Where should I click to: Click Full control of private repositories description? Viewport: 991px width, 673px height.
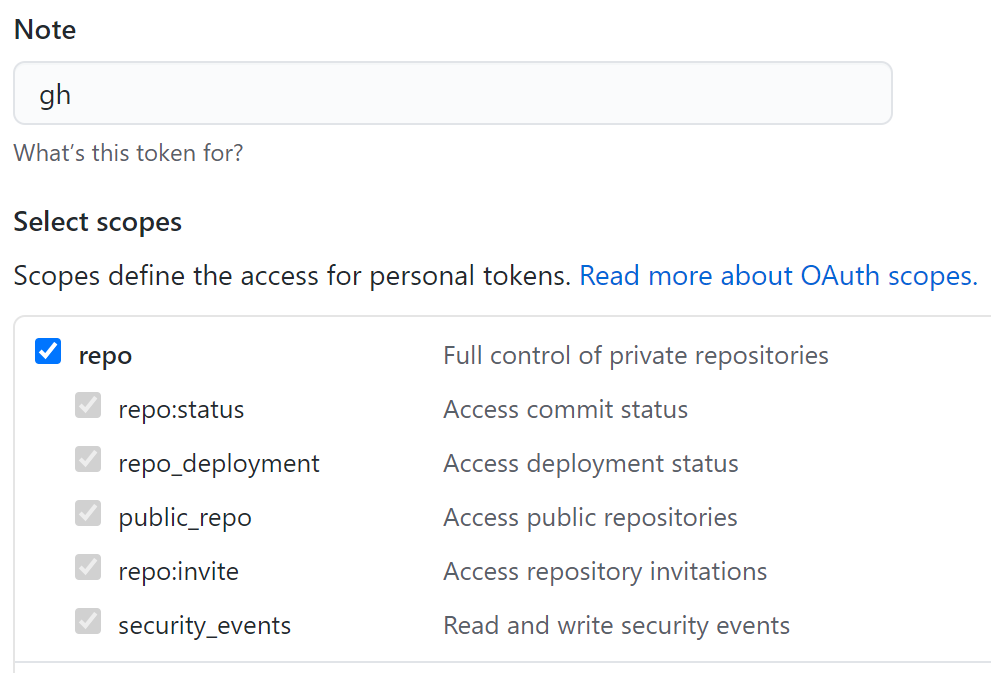click(635, 355)
